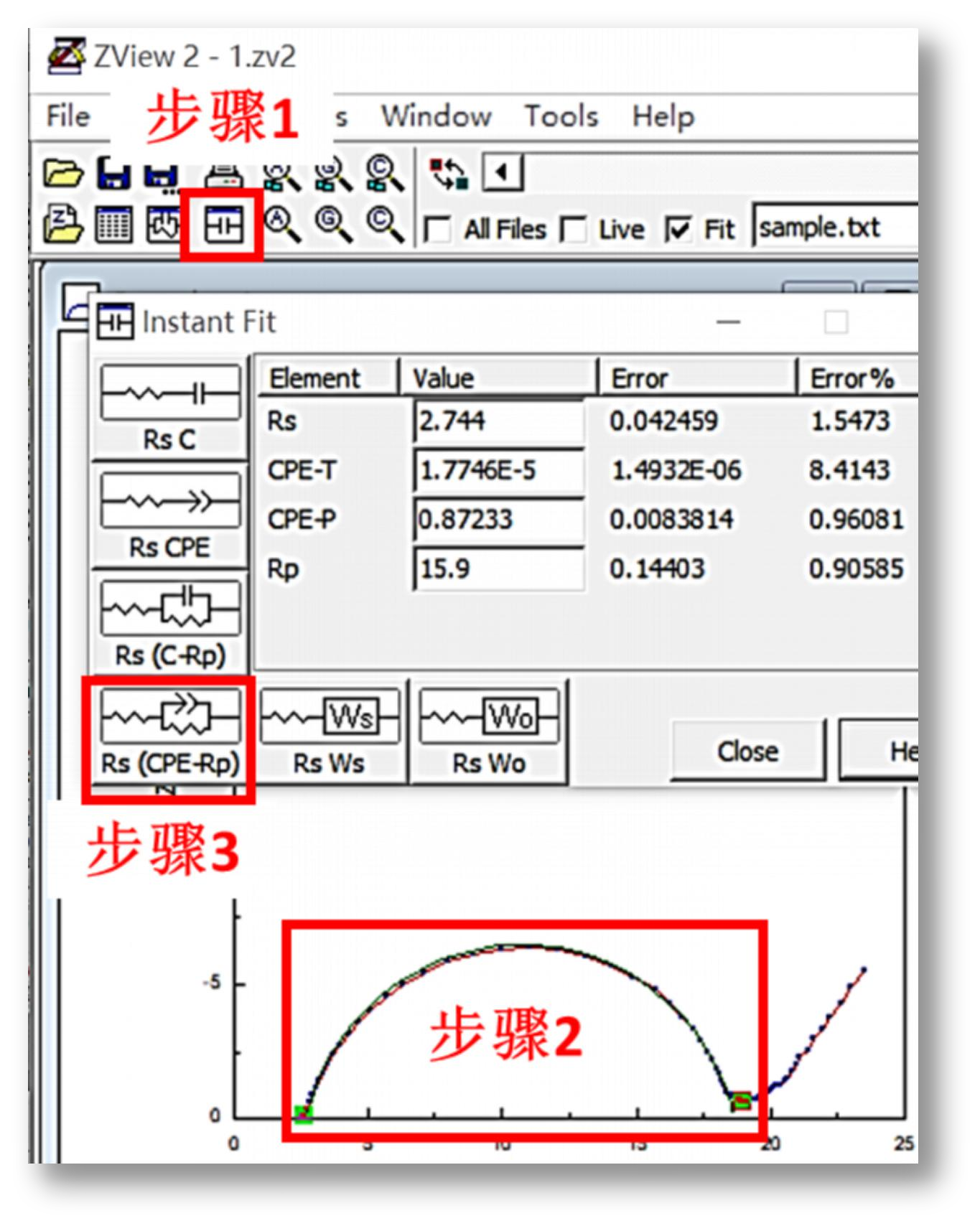This screenshot has height=1226, width=980.
Task: Open the Help menu
Action: tap(663, 116)
